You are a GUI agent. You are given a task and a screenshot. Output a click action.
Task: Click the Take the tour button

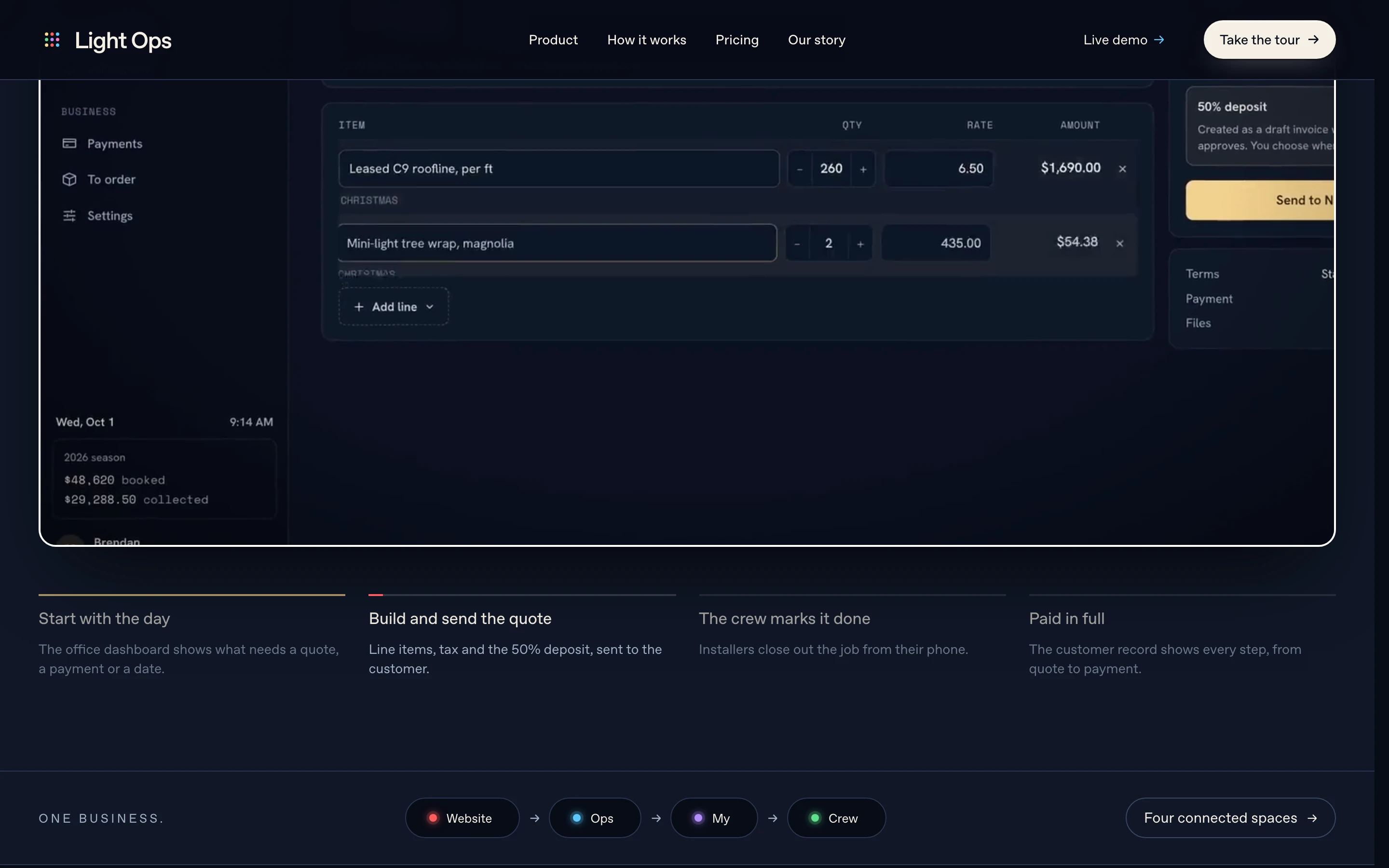click(x=1269, y=40)
